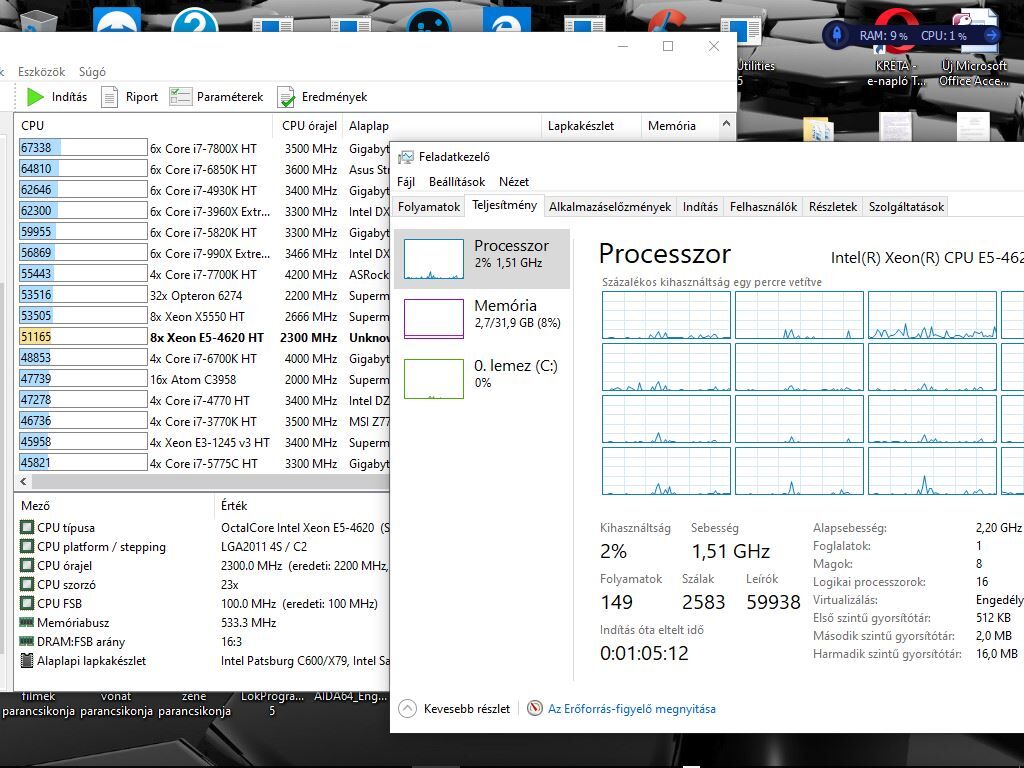
Task: Click the Alaplapi lapkakészlet chipset icon
Action: pyautogui.click(x=27, y=660)
